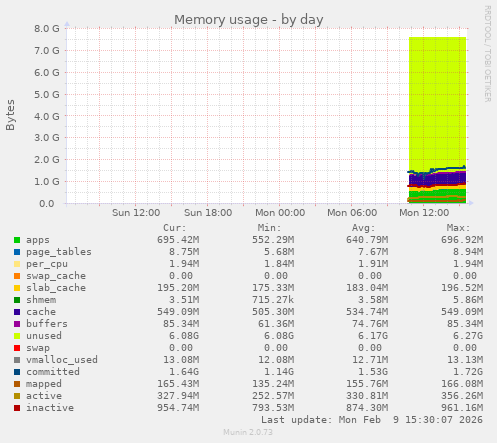Click the 'cache' legend label
The width and height of the screenshot is (497, 443).
(x=41, y=312)
